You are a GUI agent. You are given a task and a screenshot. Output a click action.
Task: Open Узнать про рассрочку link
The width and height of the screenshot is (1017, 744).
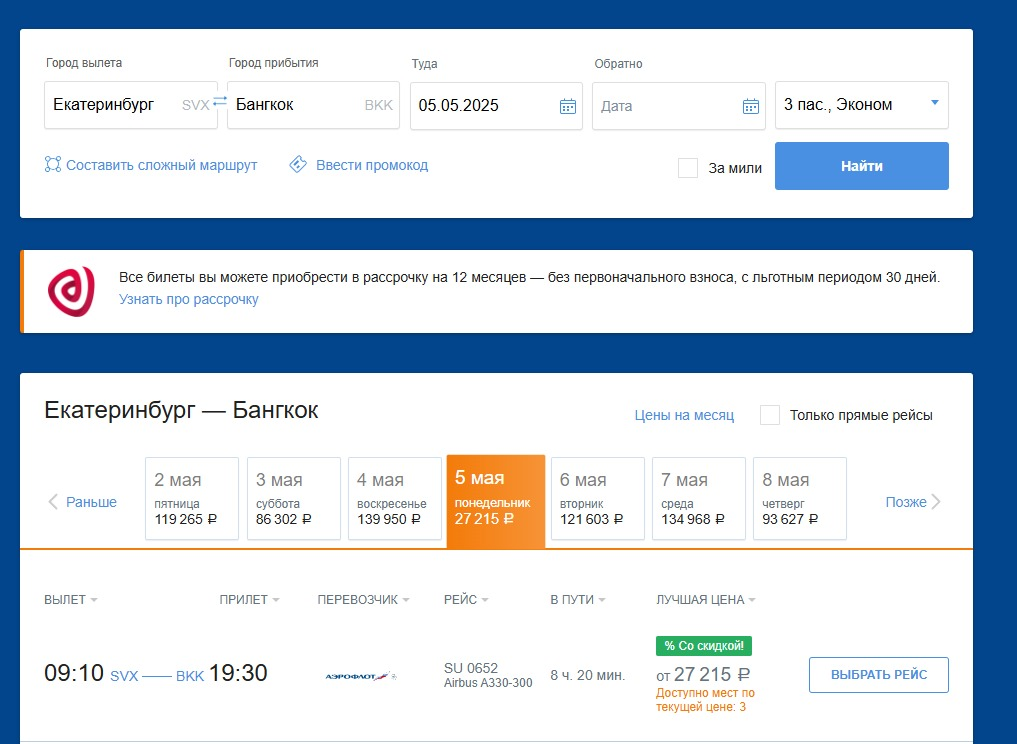coord(188,299)
